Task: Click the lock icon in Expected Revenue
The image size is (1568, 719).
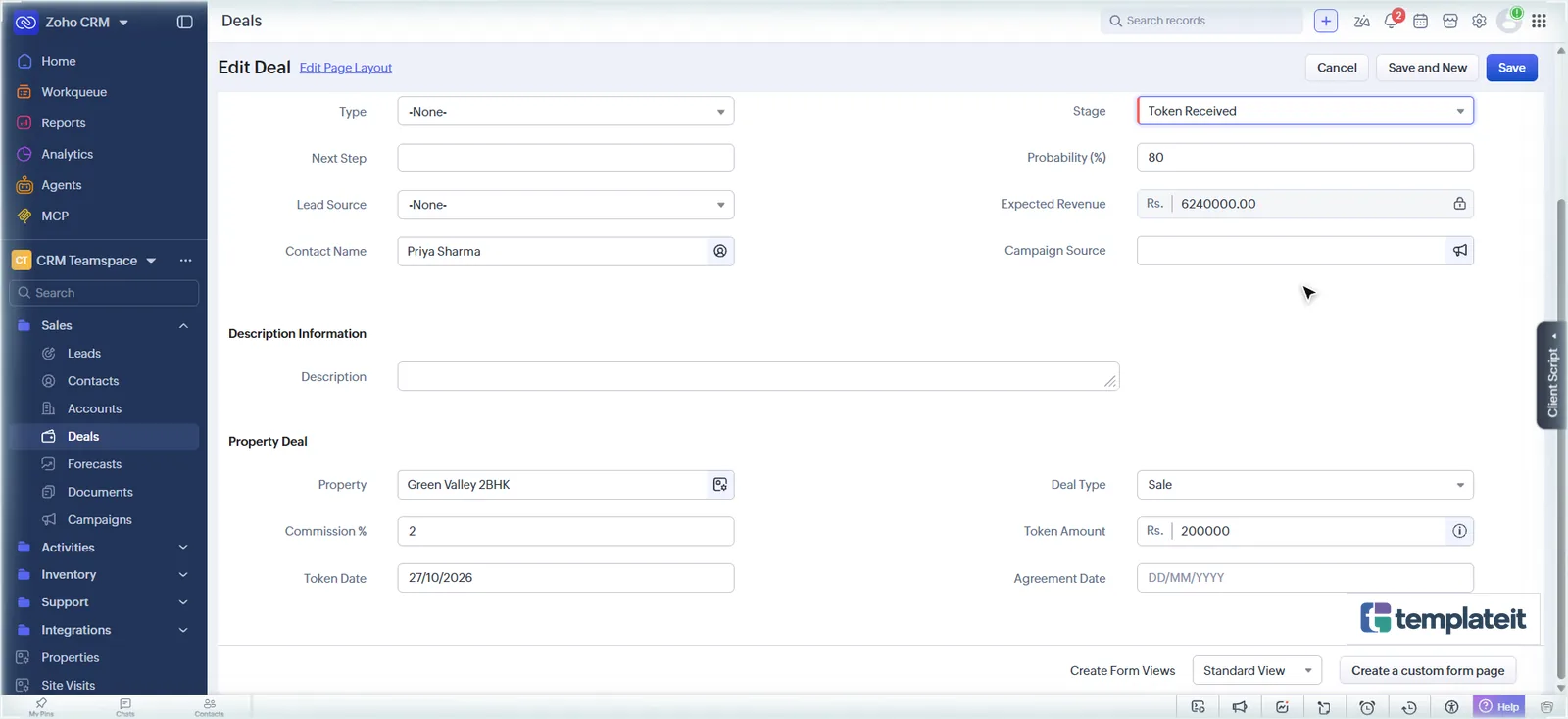Action: coord(1459,204)
